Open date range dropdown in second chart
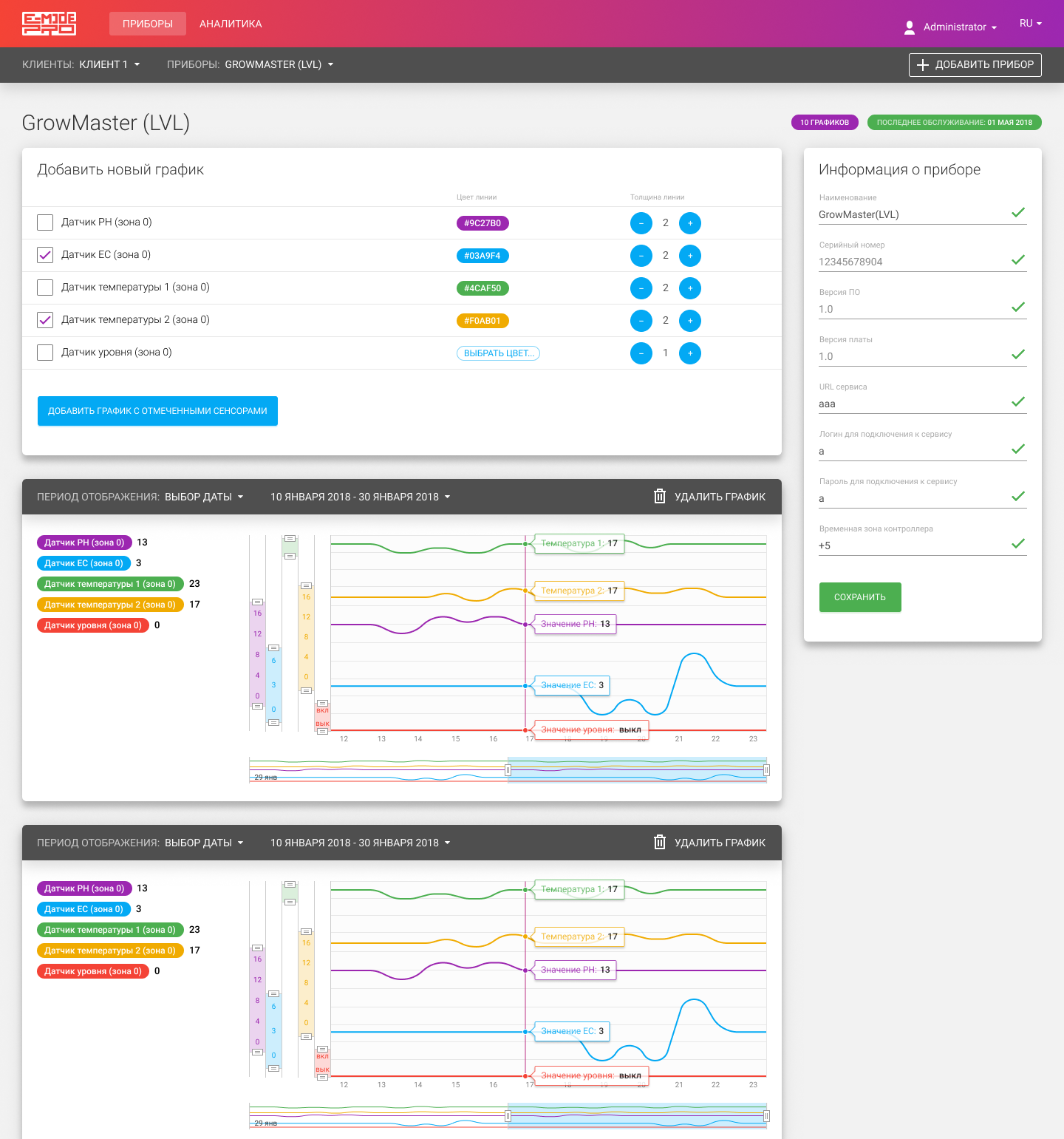 click(x=361, y=843)
